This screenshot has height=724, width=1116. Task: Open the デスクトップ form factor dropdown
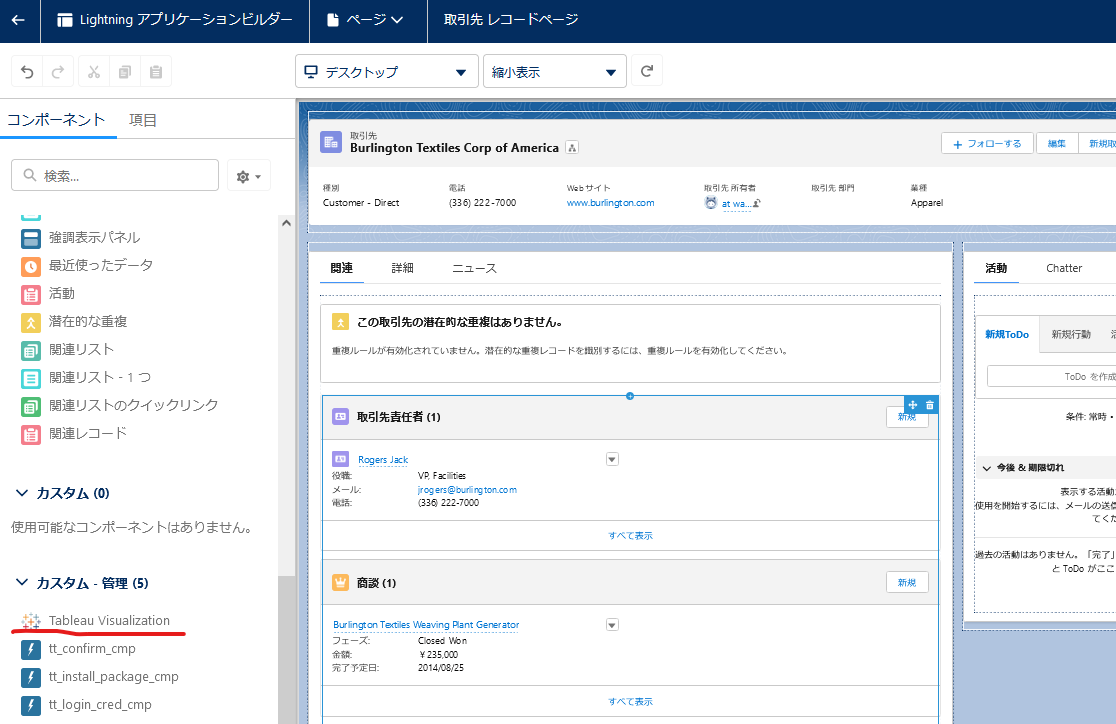(386, 71)
